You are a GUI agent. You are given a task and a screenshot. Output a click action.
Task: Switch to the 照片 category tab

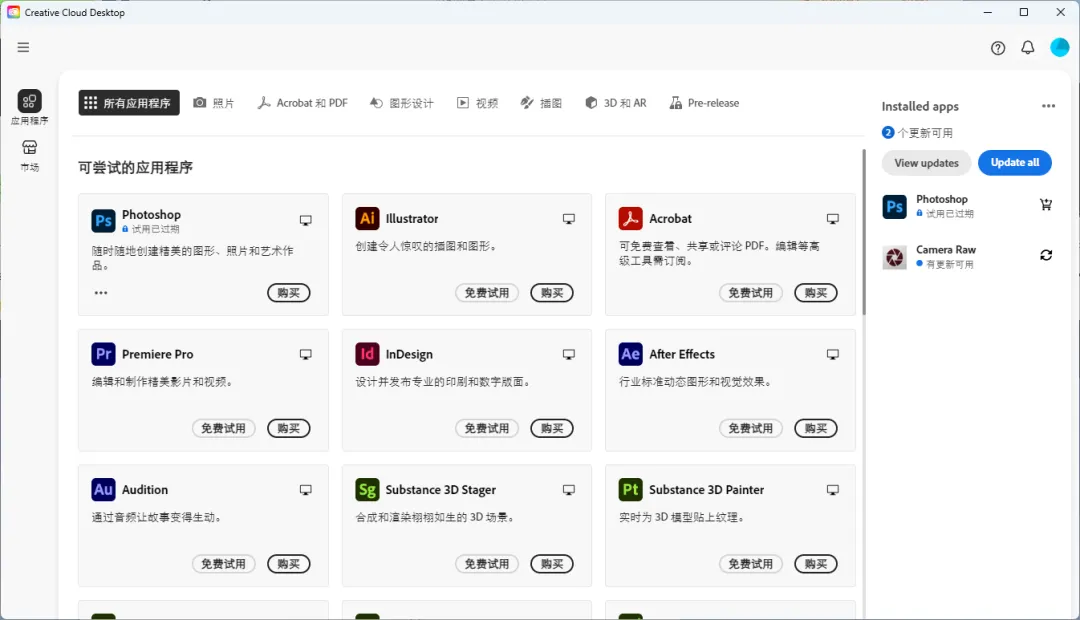pos(214,103)
